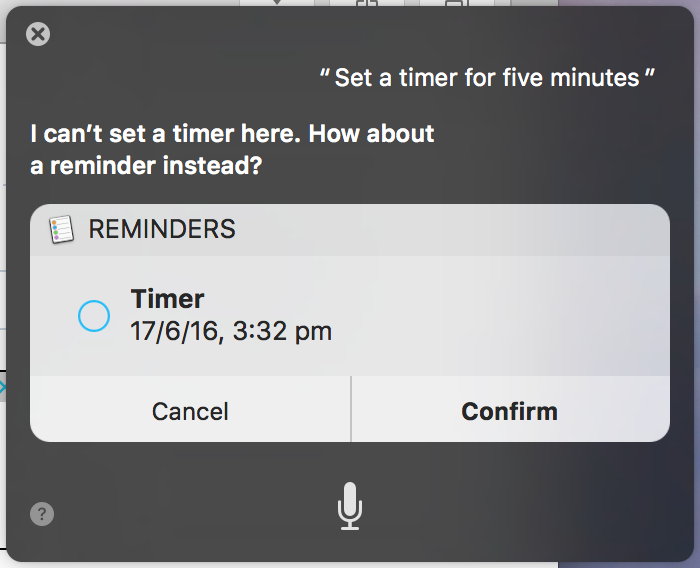The width and height of the screenshot is (700, 568).
Task: Close the Siri window
Action: click(38, 34)
